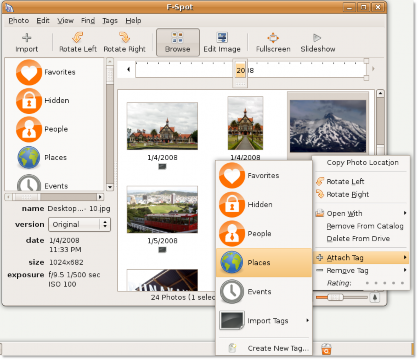This screenshot has height=360, width=418.
Task: Open the Help menu
Action: coord(133,21)
